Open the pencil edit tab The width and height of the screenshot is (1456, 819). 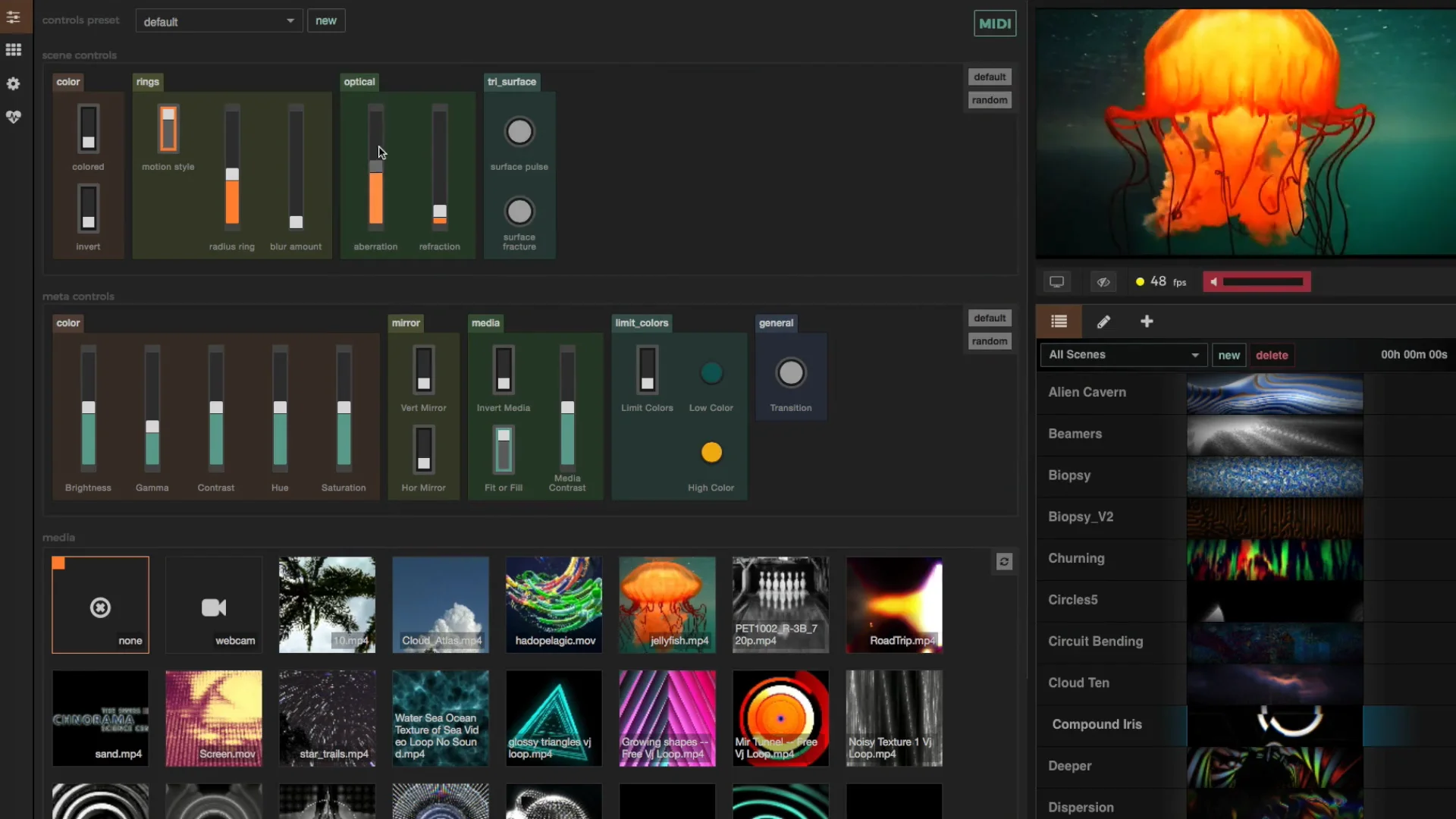(1103, 322)
